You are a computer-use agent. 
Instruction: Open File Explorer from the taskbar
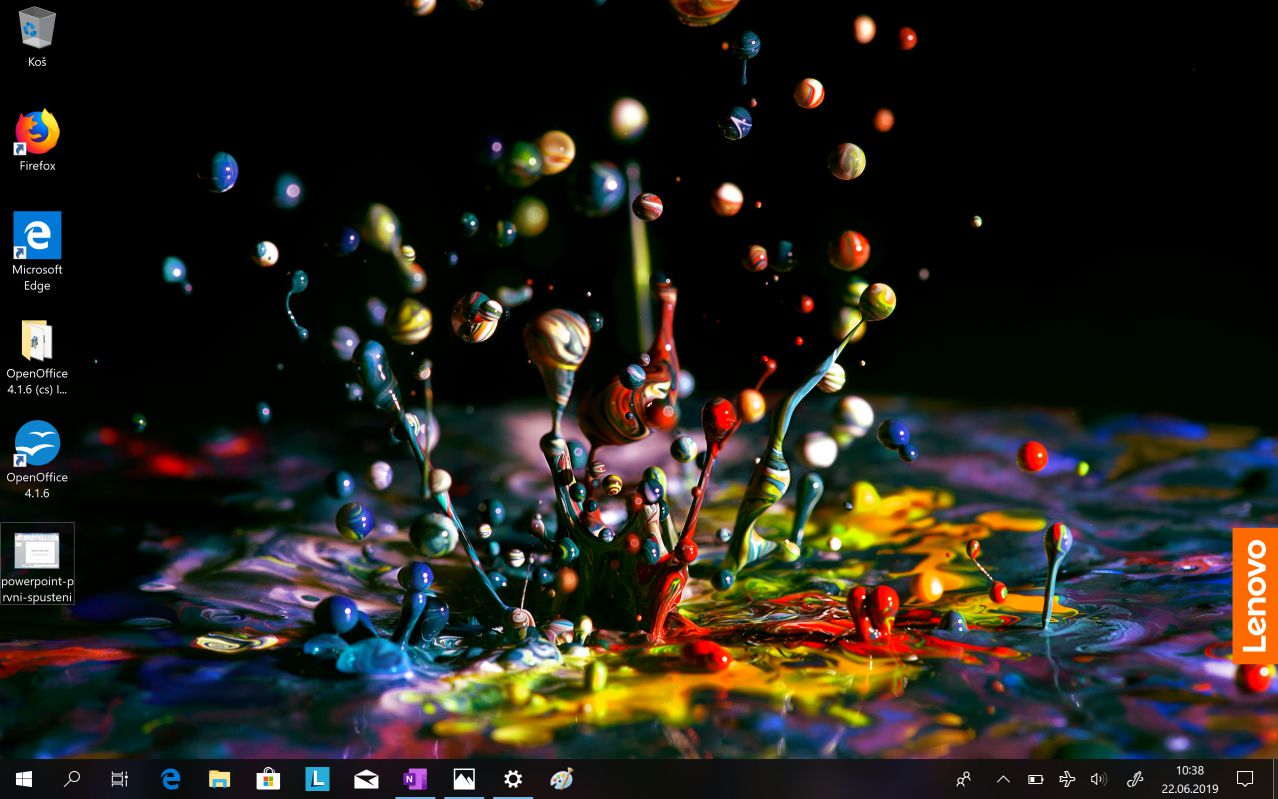(219, 779)
